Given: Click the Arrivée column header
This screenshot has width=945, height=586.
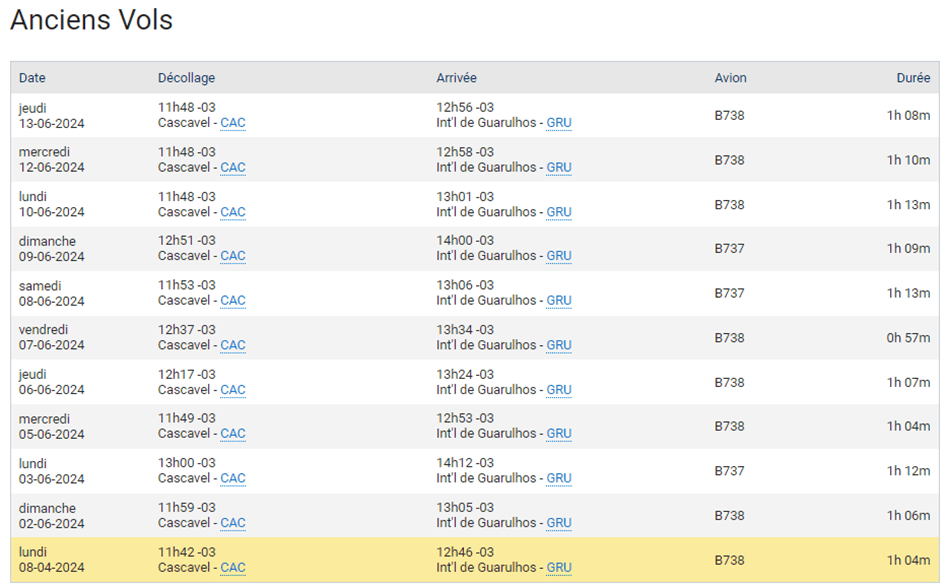Looking at the screenshot, I should tap(456, 78).
